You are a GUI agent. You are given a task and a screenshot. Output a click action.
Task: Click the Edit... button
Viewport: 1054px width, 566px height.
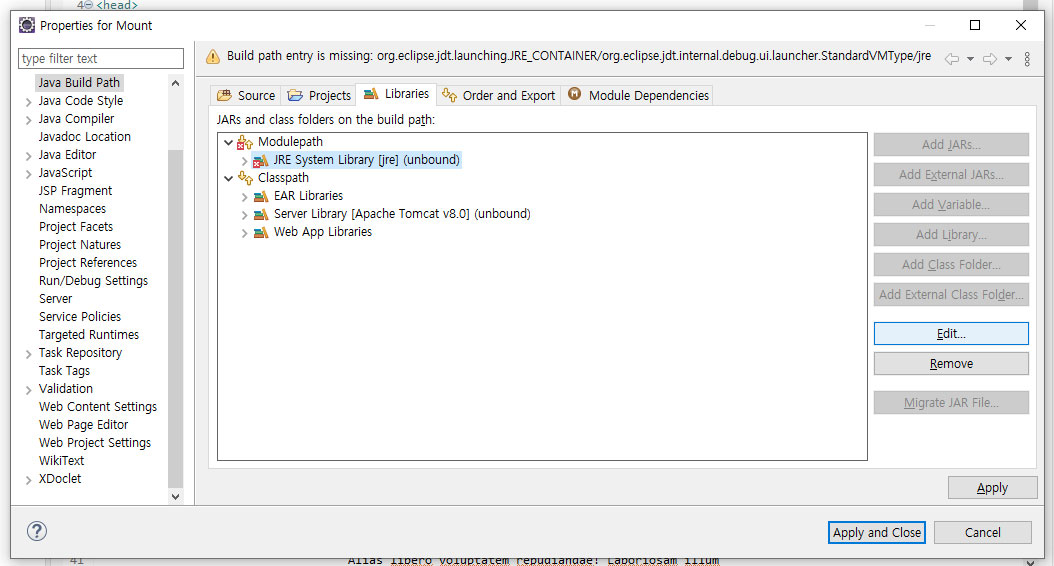pyautogui.click(x=951, y=333)
